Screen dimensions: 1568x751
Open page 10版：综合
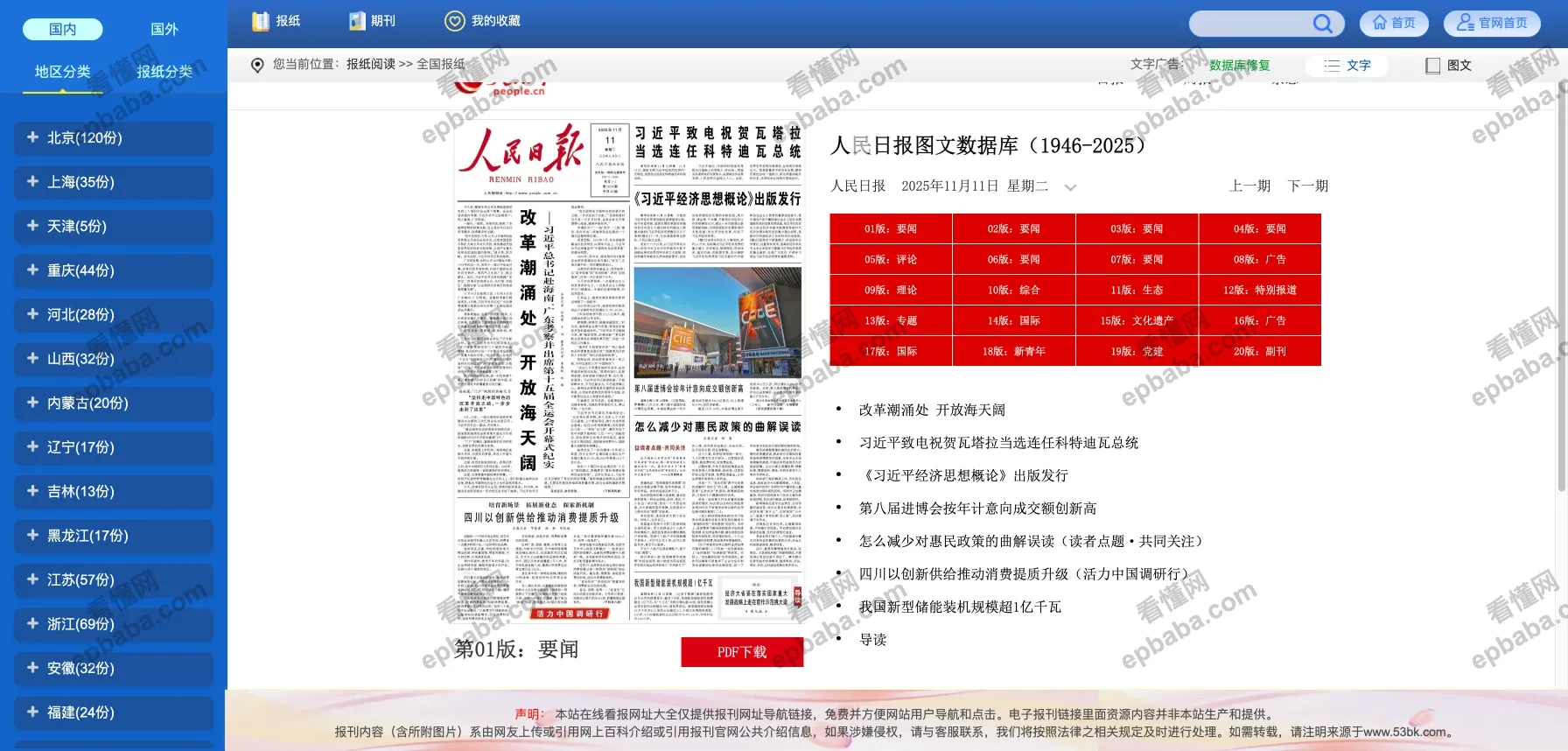pyautogui.click(x=1014, y=290)
